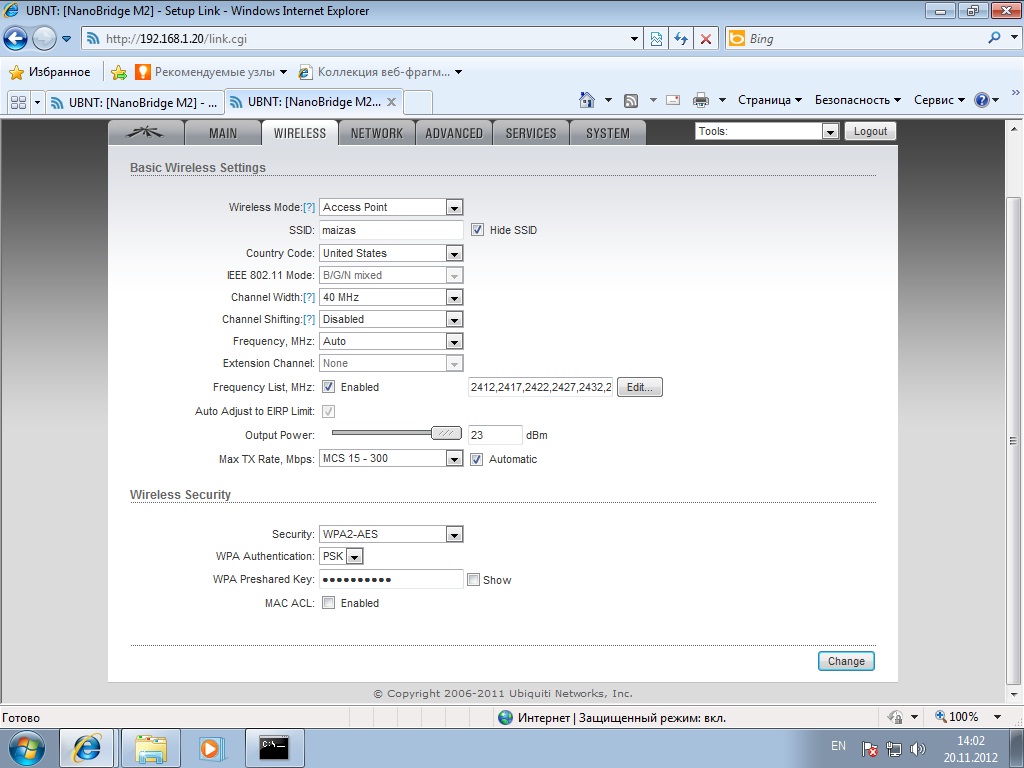The width and height of the screenshot is (1024, 768).
Task: Click the network tray icon
Action: coord(893,749)
